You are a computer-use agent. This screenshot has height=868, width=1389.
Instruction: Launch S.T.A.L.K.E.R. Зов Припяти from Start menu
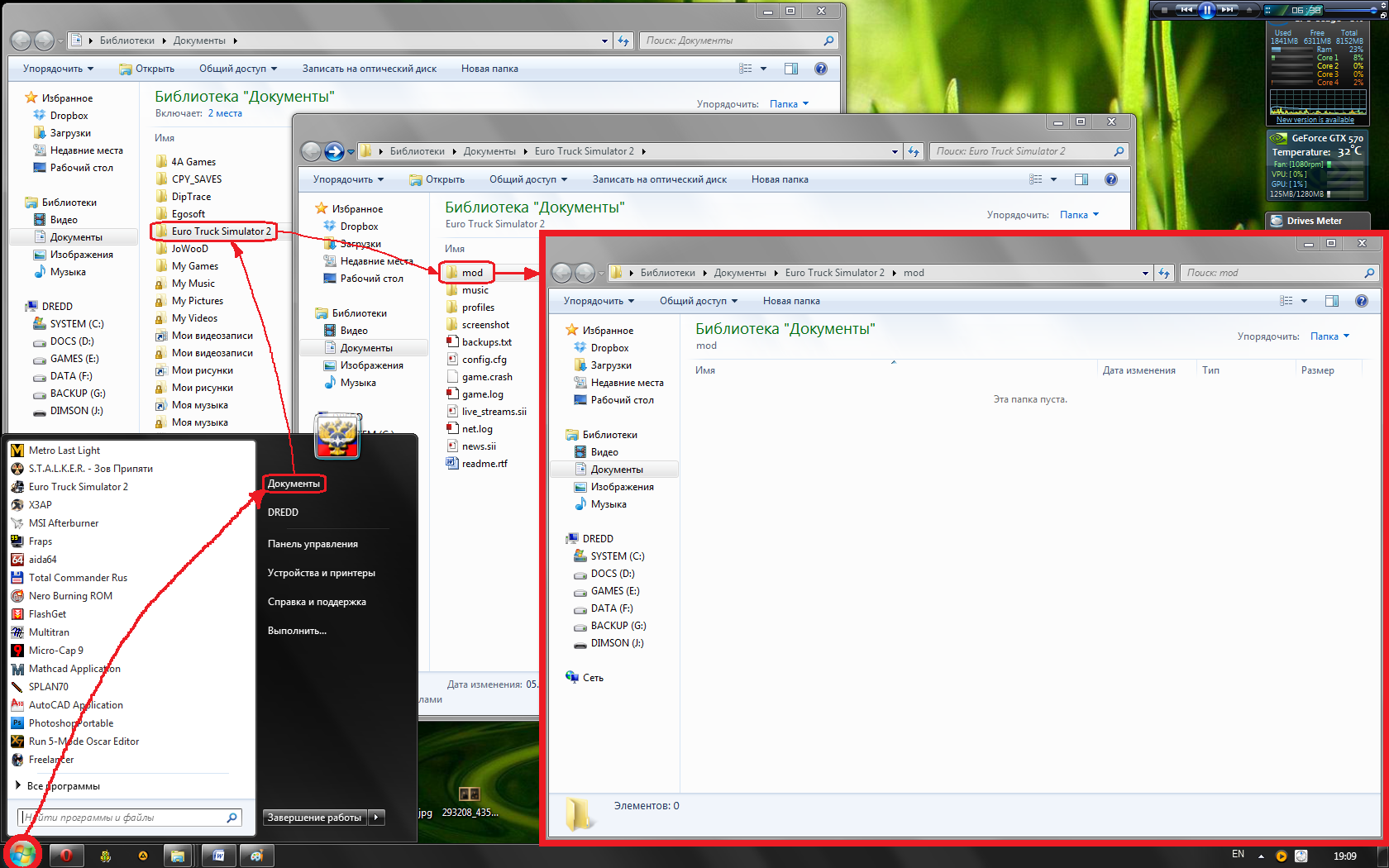tap(91, 469)
